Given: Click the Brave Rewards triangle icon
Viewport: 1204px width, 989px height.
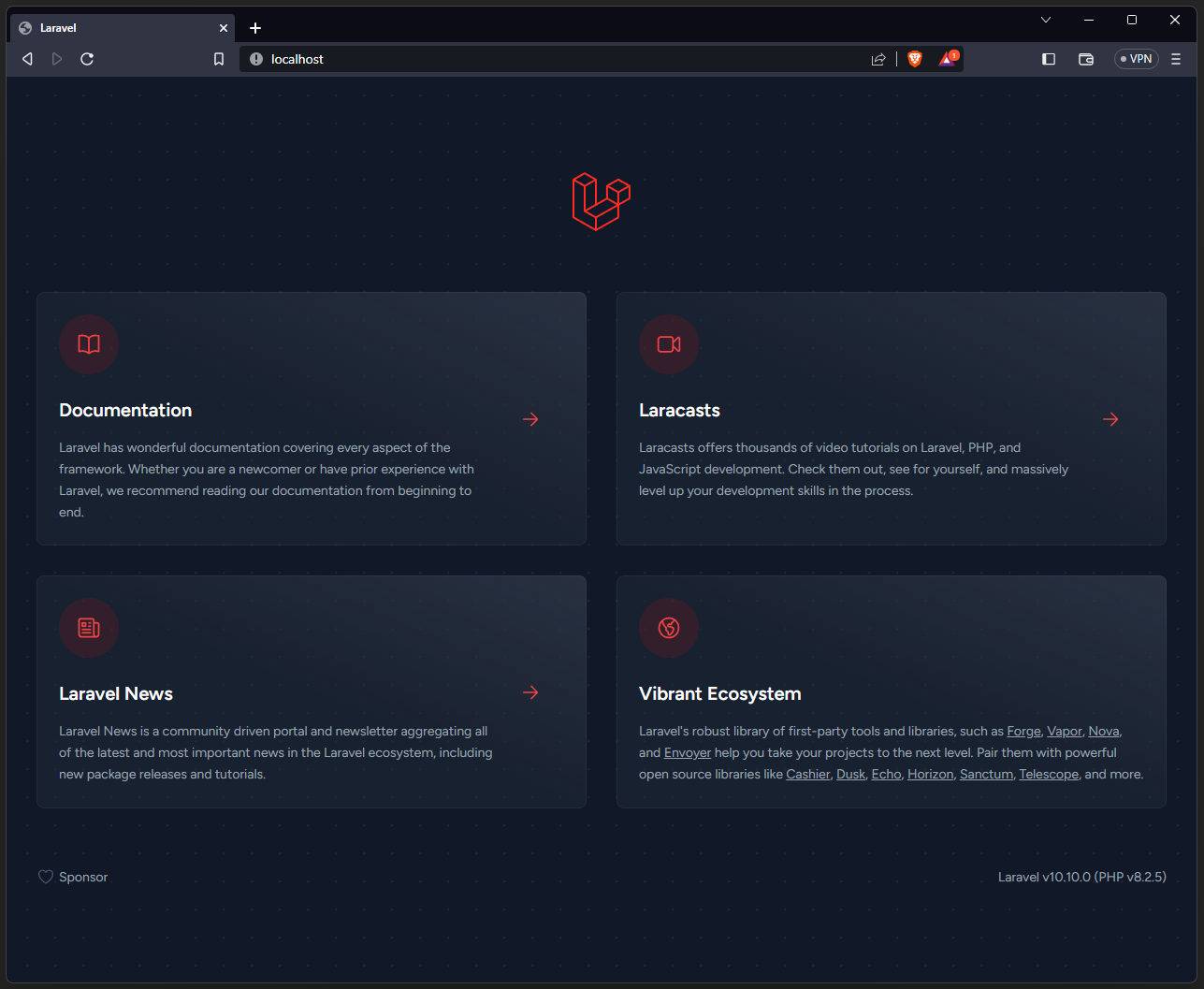Looking at the screenshot, I should point(947,58).
